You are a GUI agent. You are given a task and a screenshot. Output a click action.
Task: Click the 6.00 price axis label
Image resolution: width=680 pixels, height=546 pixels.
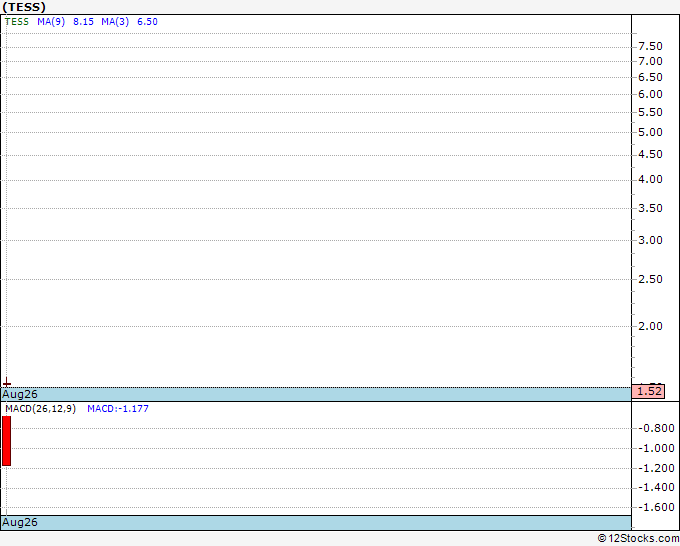pos(650,94)
